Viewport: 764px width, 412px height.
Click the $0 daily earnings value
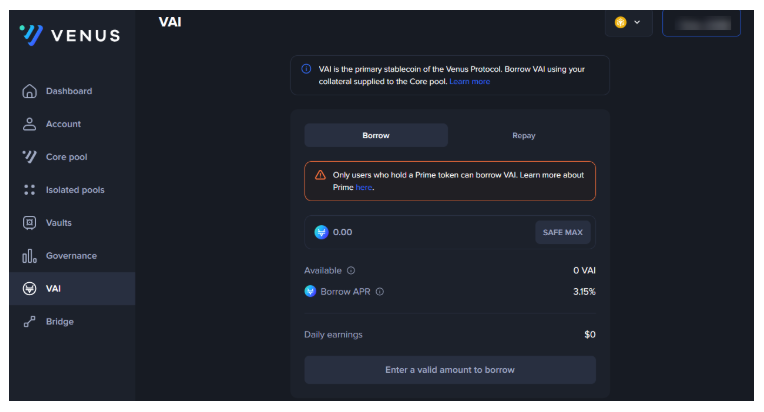(x=590, y=335)
